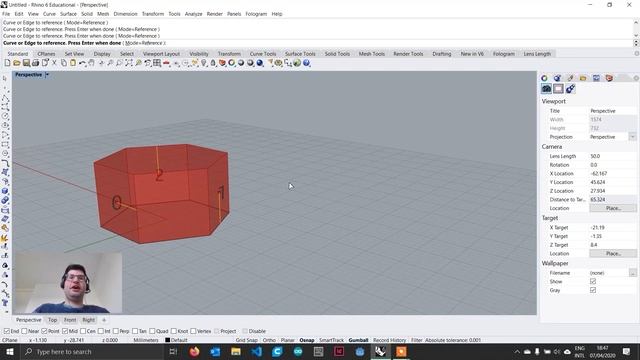Click the lightbulb Hide objects icon
This screenshot has height=360, width=640.
203,63
